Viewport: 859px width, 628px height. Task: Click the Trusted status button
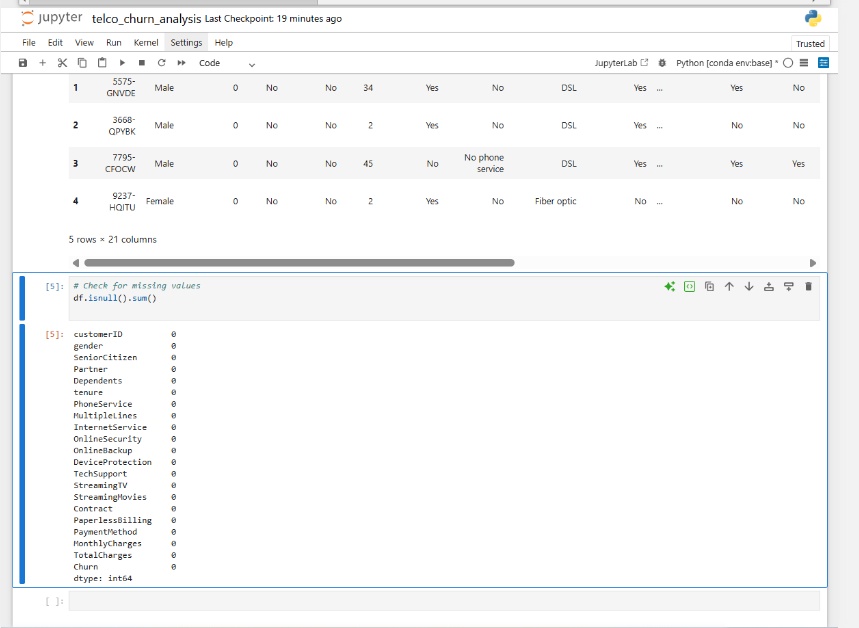coord(811,42)
